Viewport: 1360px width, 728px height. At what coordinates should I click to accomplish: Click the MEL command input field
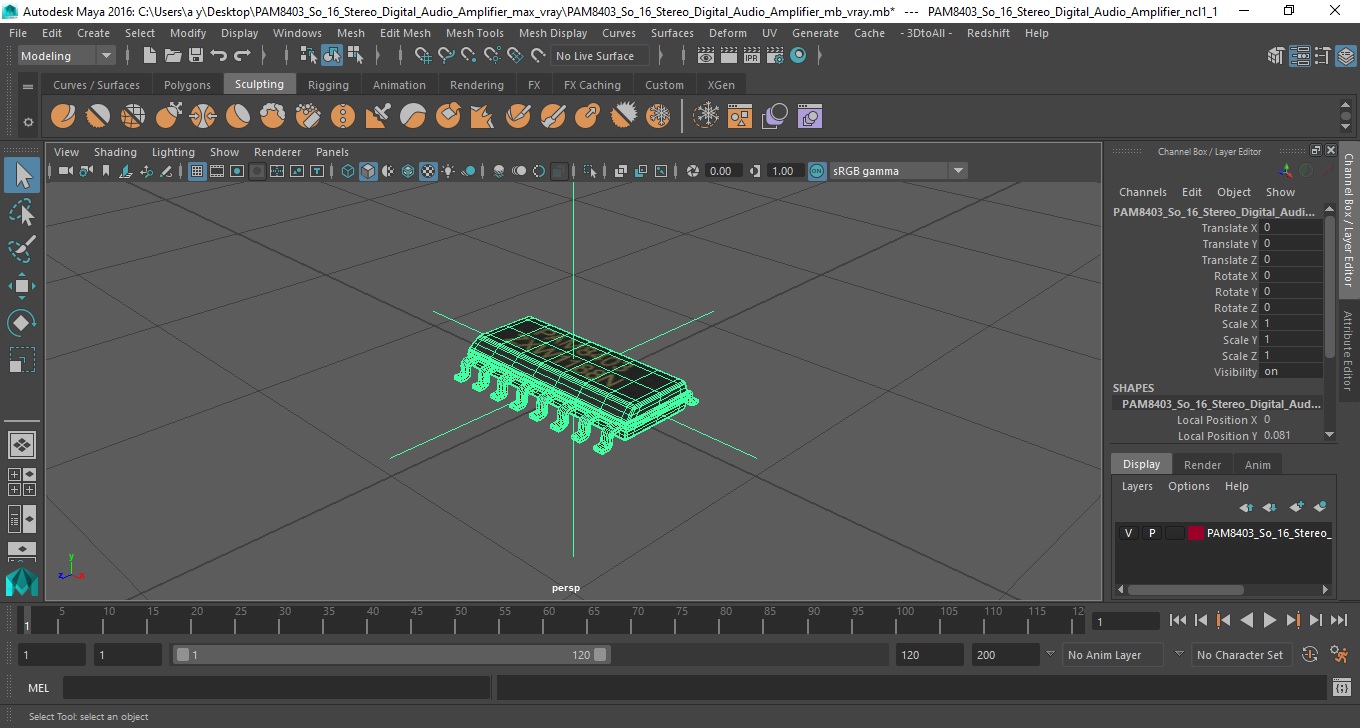tap(276, 687)
